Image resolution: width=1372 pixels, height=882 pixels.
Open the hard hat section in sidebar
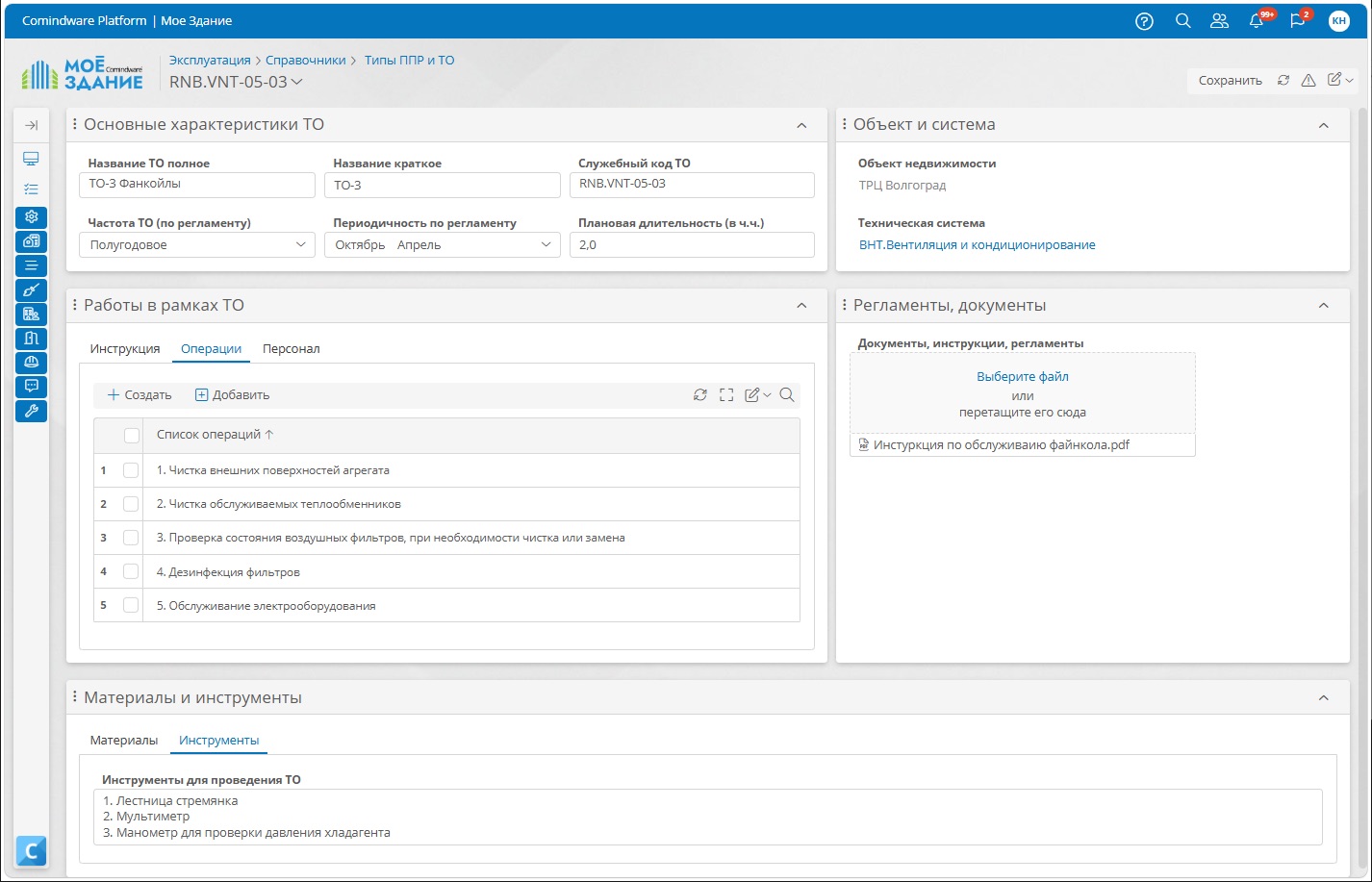click(31, 363)
